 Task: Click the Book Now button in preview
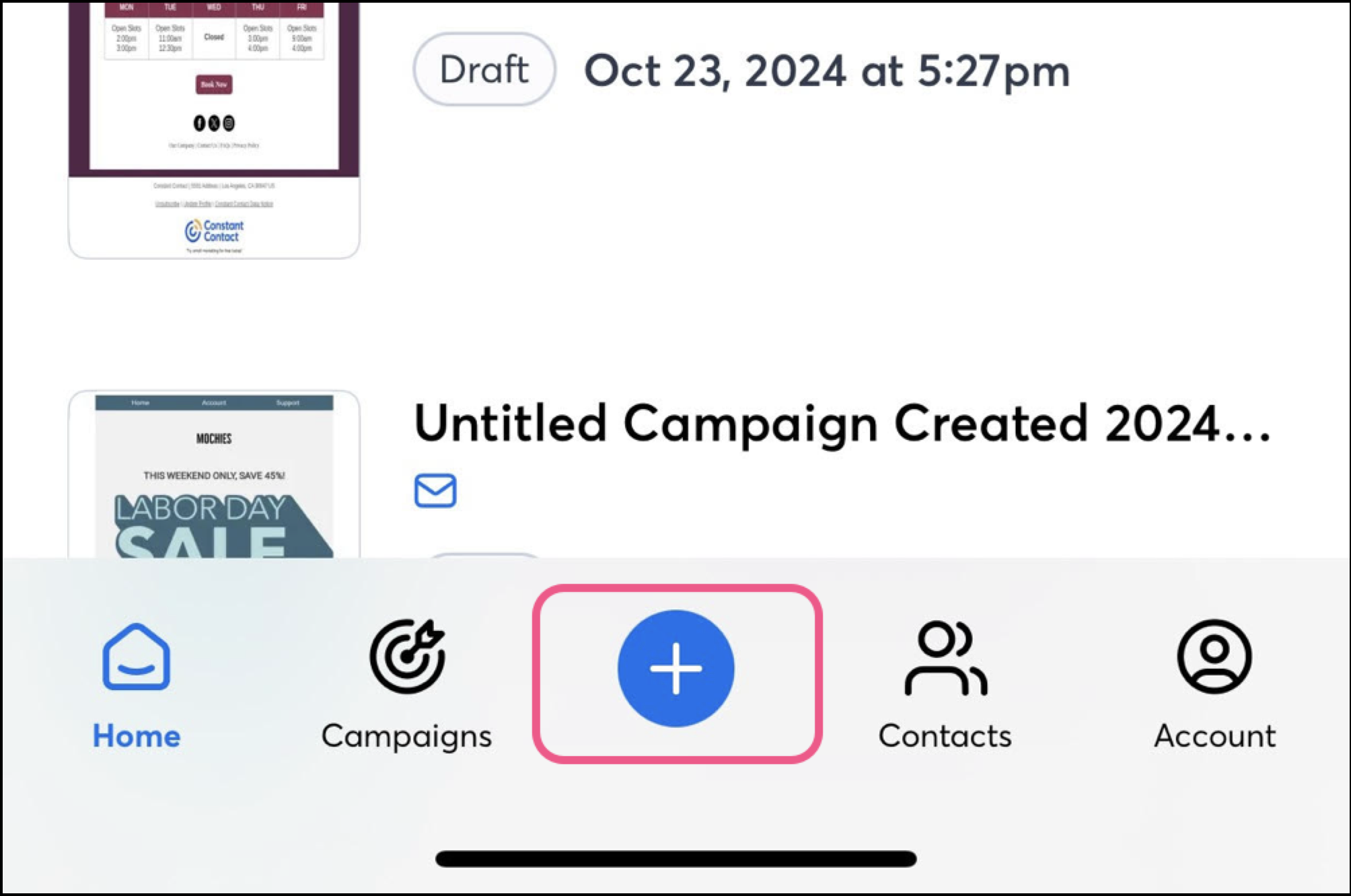pos(214,84)
